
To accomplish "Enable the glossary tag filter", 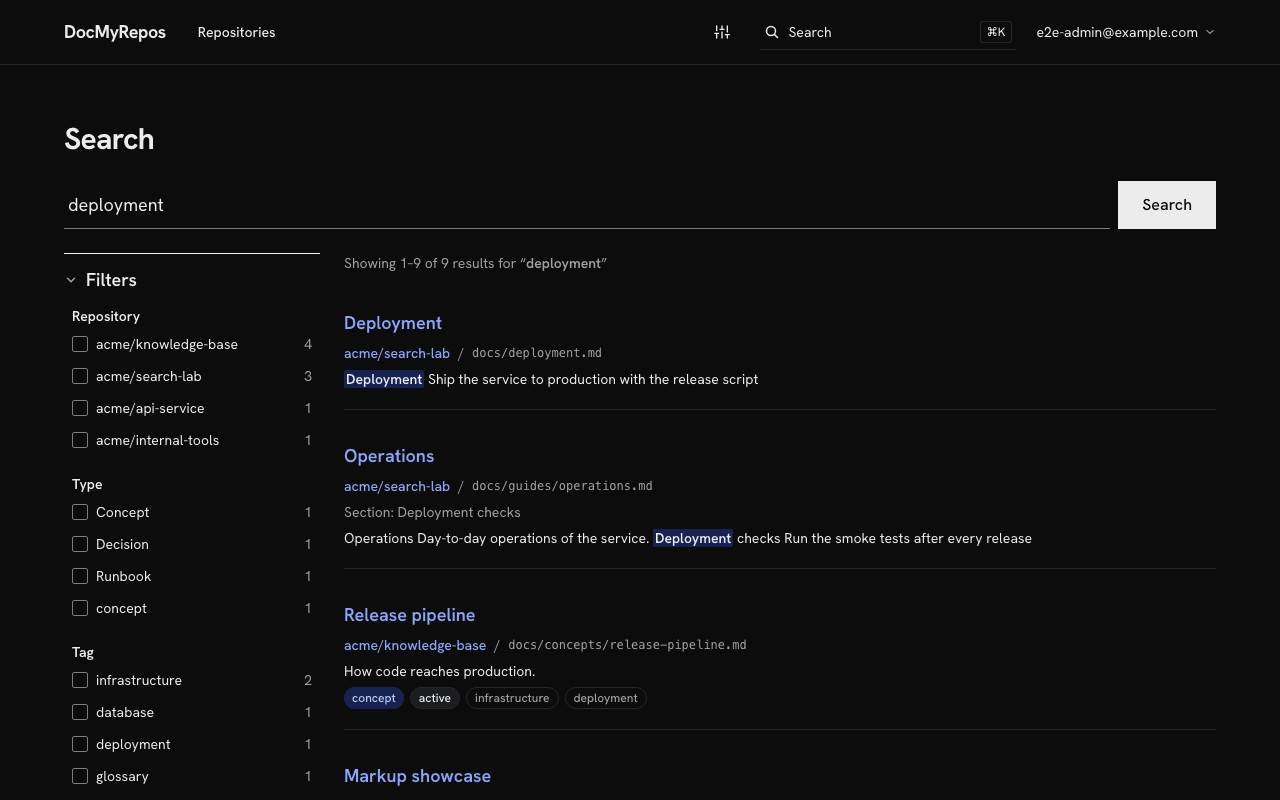I will [x=80, y=776].
